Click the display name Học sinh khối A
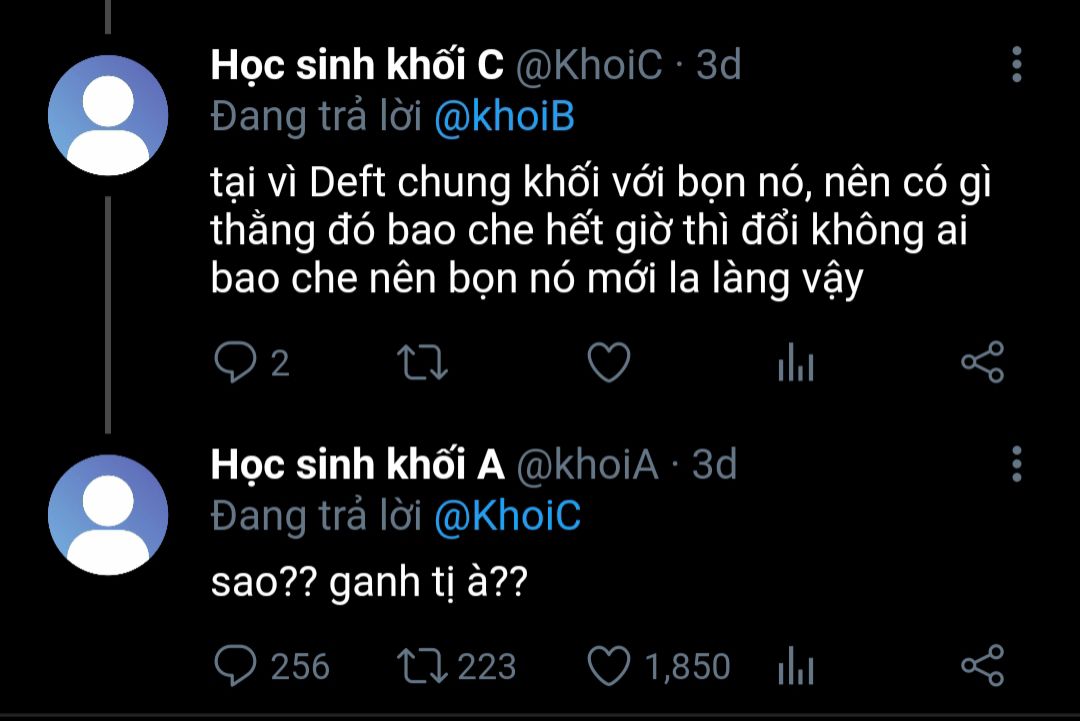This screenshot has height=721, width=1080. 357,465
